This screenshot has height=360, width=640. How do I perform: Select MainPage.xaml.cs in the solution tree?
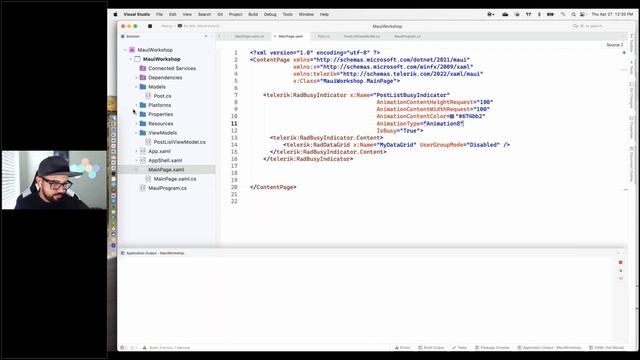(175, 179)
